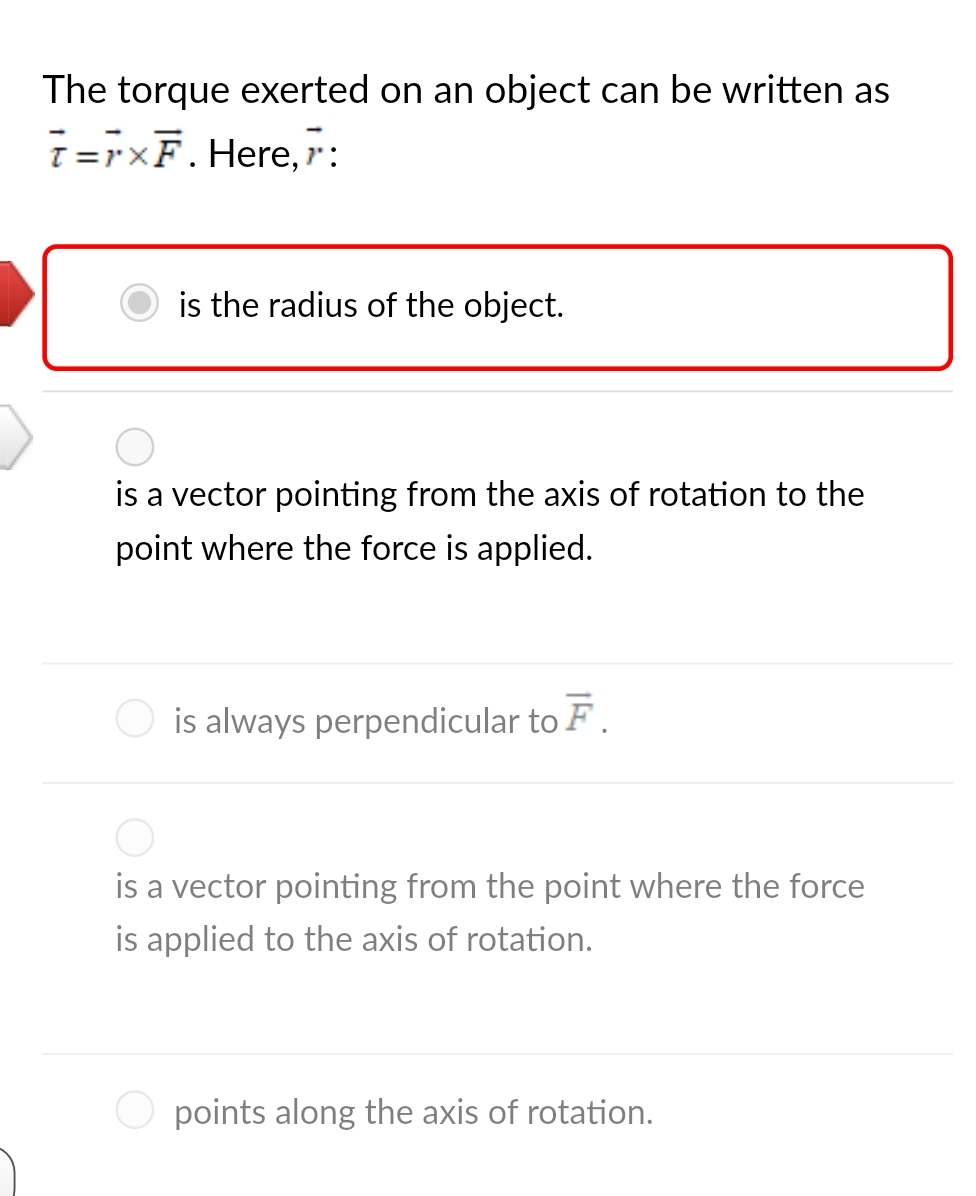
Task: Click the second answer's full description text
Action: click(490, 521)
